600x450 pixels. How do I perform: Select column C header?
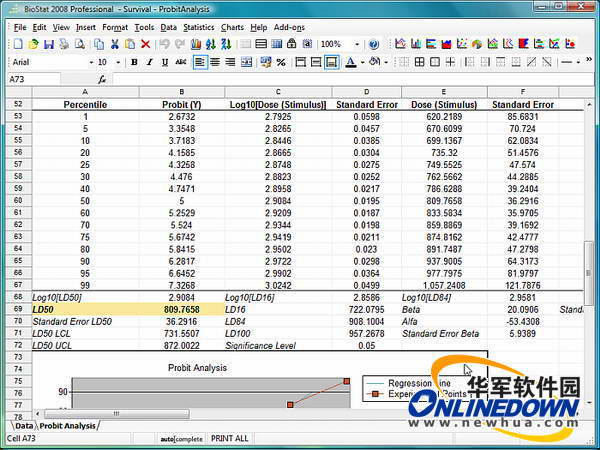[278, 92]
